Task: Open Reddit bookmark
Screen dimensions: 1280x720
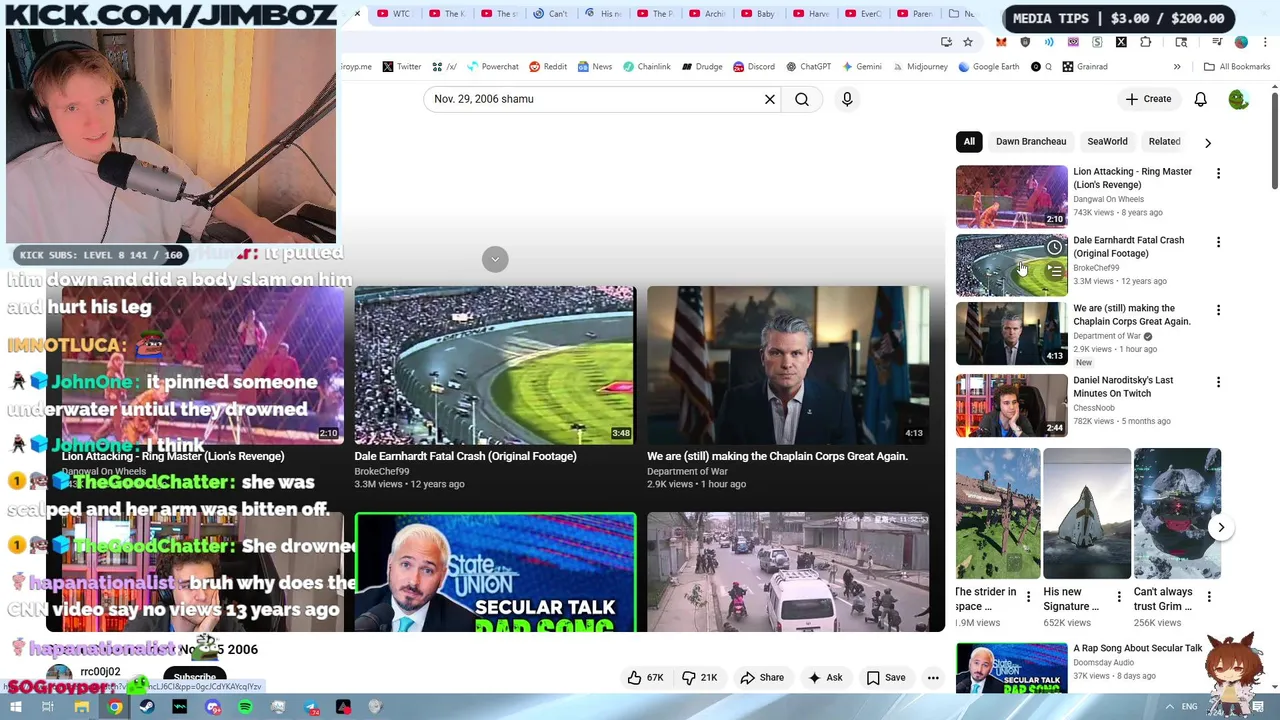Action: pos(548,67)
